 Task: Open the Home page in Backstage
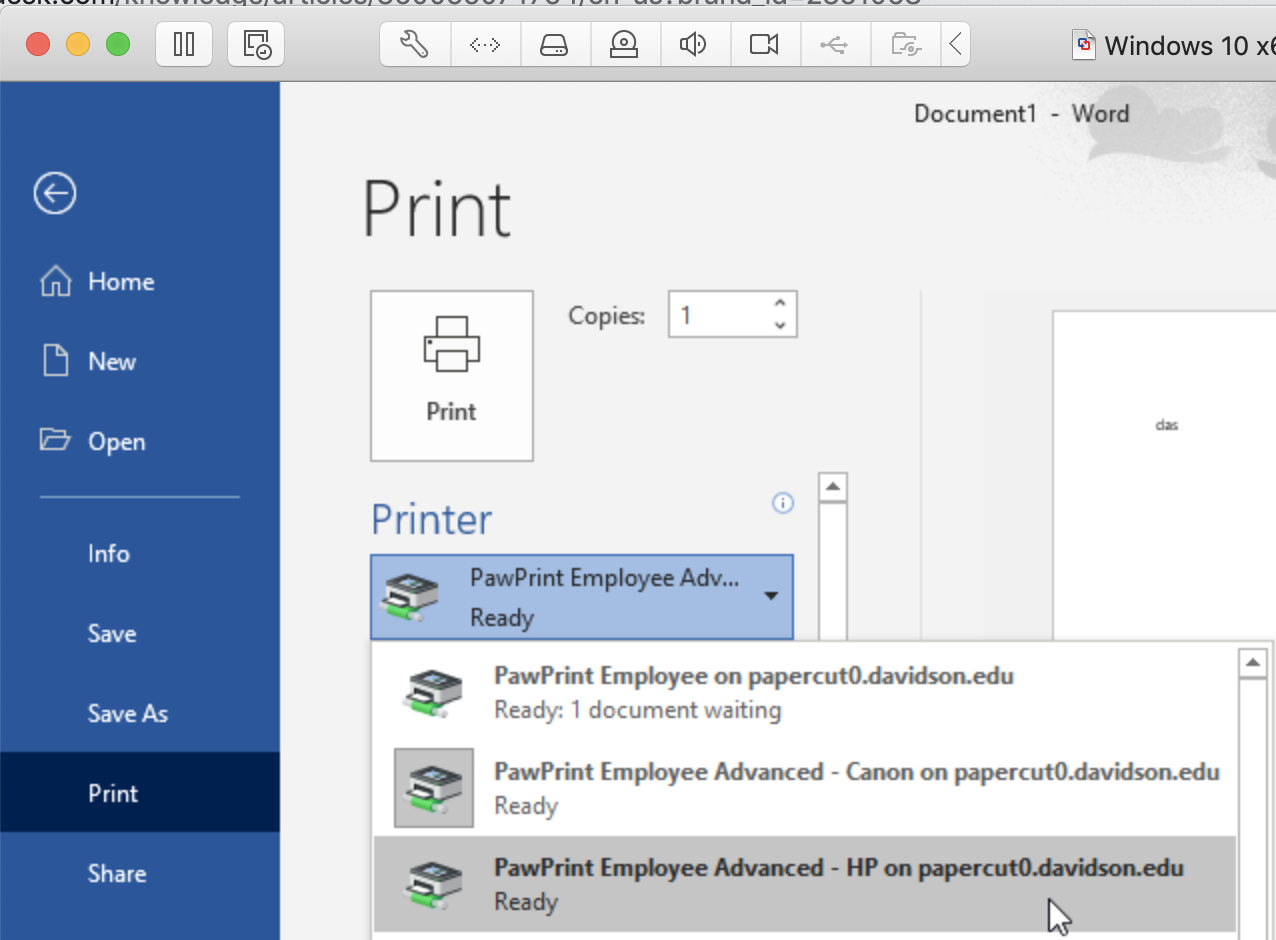(x=140, y=281)
